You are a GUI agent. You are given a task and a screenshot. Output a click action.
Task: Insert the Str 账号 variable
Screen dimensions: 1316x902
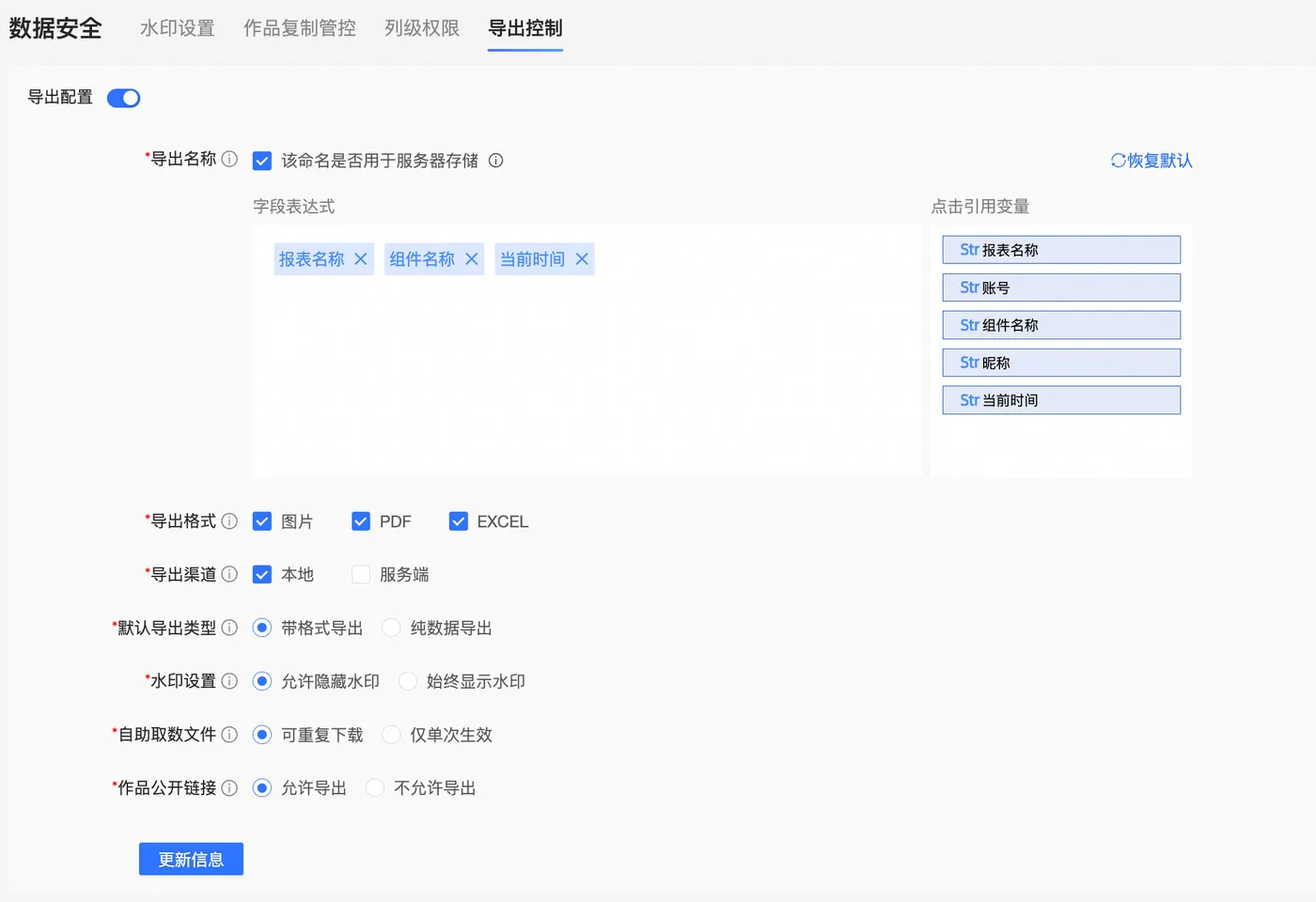coord(1061,287)
